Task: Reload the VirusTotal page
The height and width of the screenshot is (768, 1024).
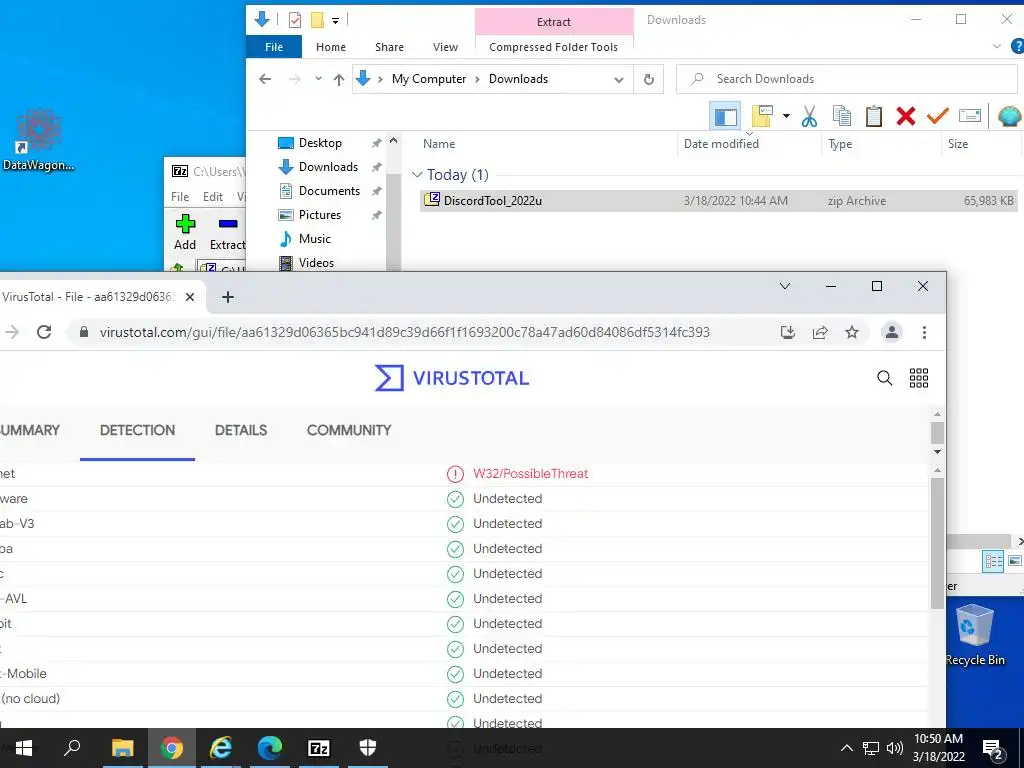Action: tap(44, 332)
